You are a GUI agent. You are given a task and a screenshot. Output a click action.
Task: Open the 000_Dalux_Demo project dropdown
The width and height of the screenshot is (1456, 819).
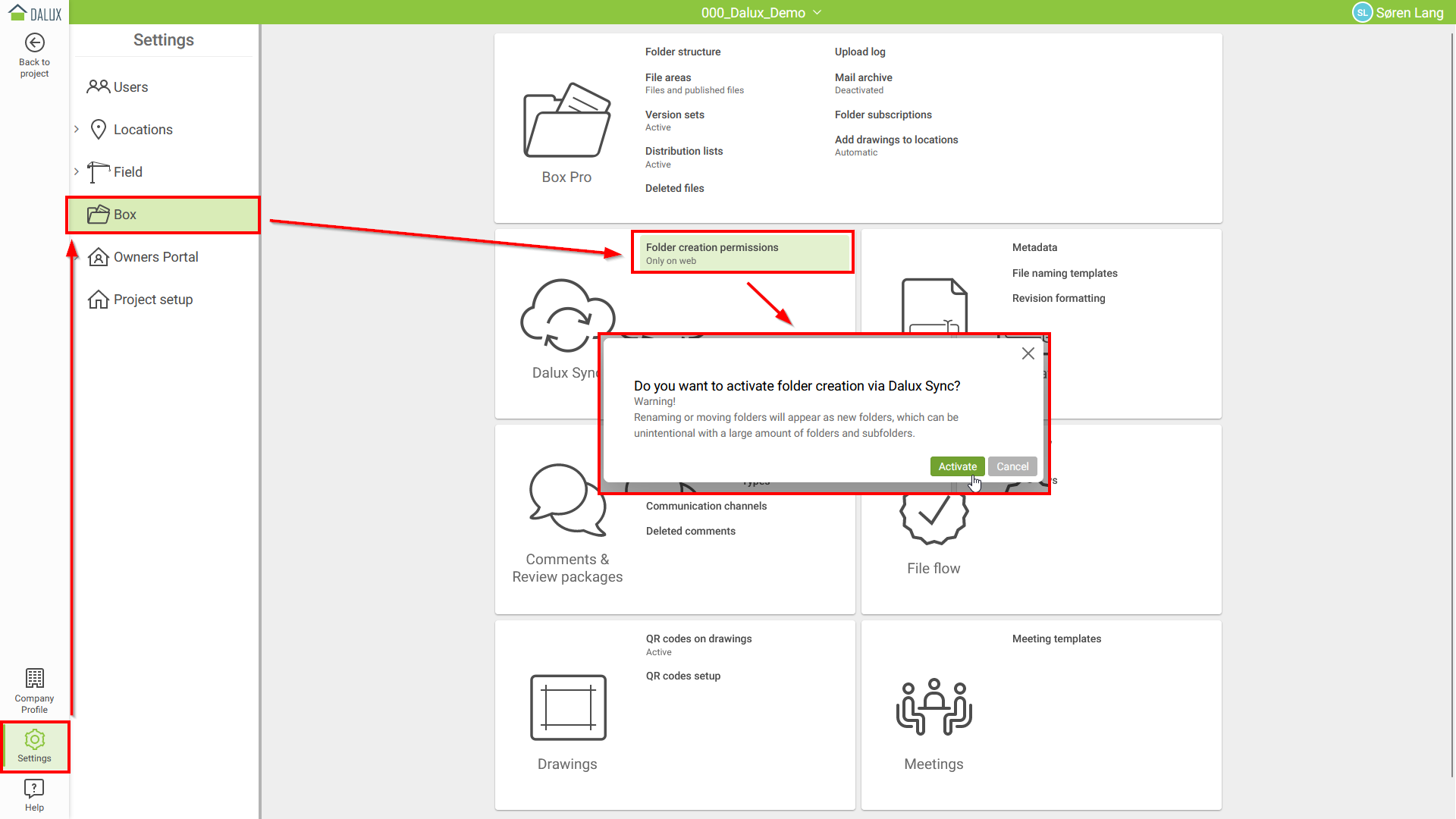click(x=761, y=12)
